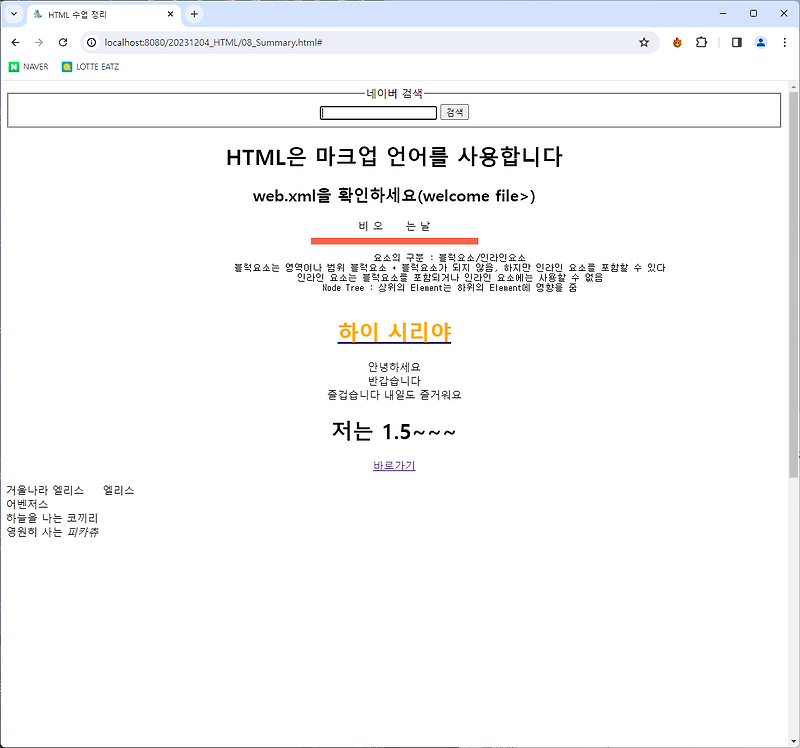Open a new tab with the plus button
This screenshot has height=748, width=800.
pos(194,14)
